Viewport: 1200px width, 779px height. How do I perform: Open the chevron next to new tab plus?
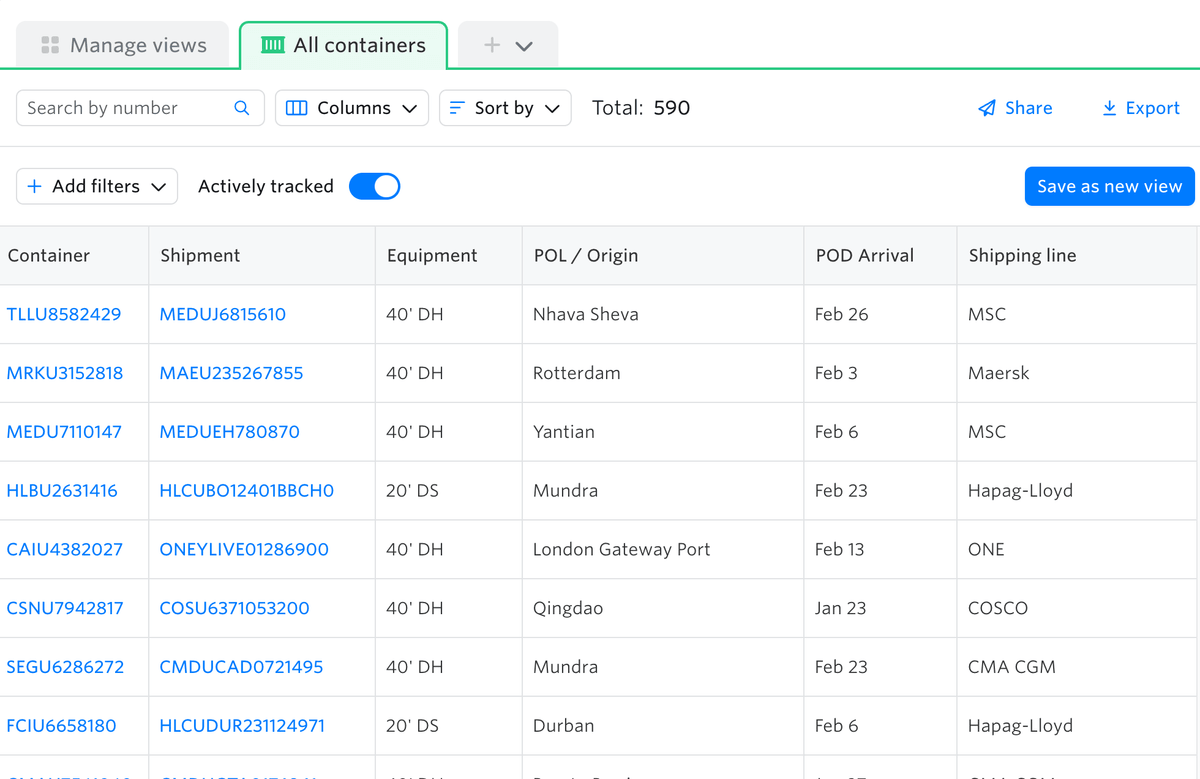524,46
